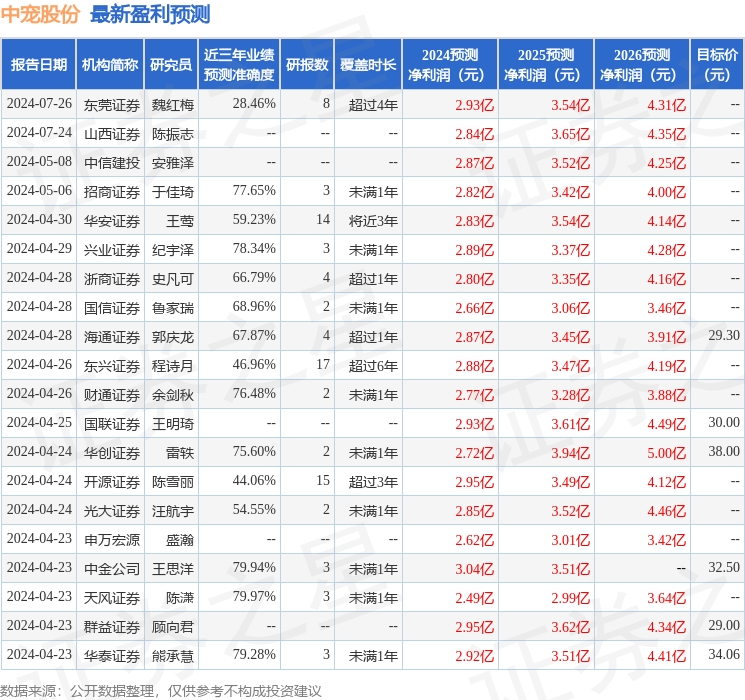Click the 最新盈利预测 heading
Viewport: 745px width, 700px height.
coord(150,14)
